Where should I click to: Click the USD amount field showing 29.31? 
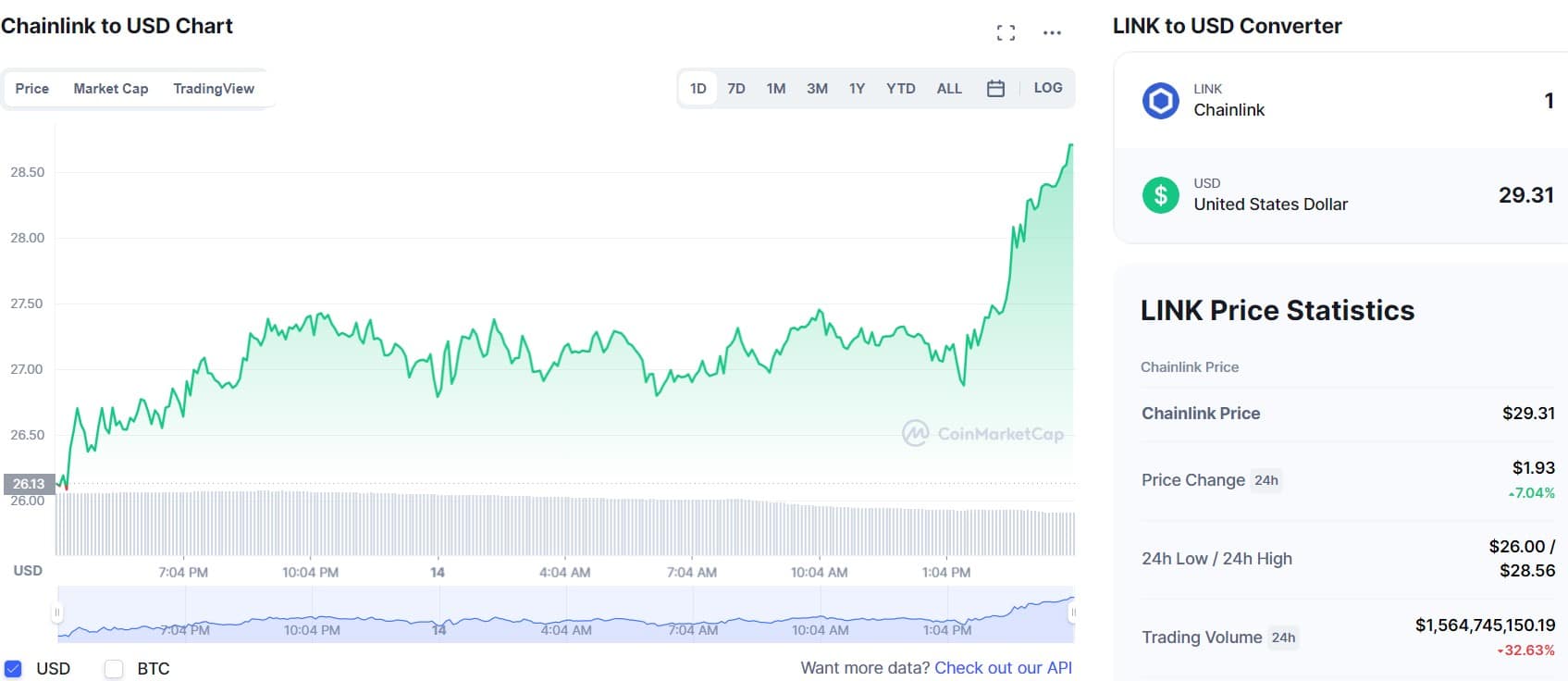click(1526, 195)
